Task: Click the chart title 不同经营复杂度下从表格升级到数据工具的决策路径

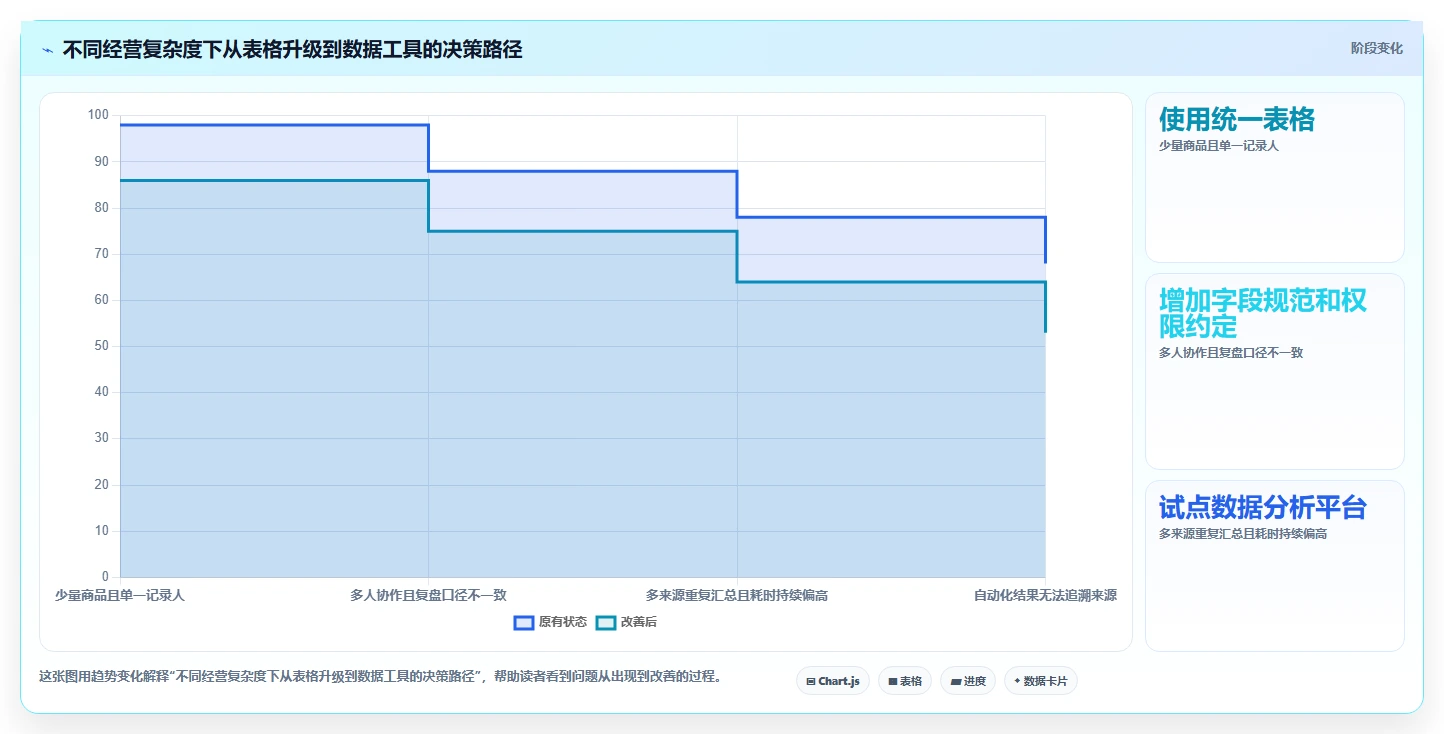Action: [x=292, y=50]
